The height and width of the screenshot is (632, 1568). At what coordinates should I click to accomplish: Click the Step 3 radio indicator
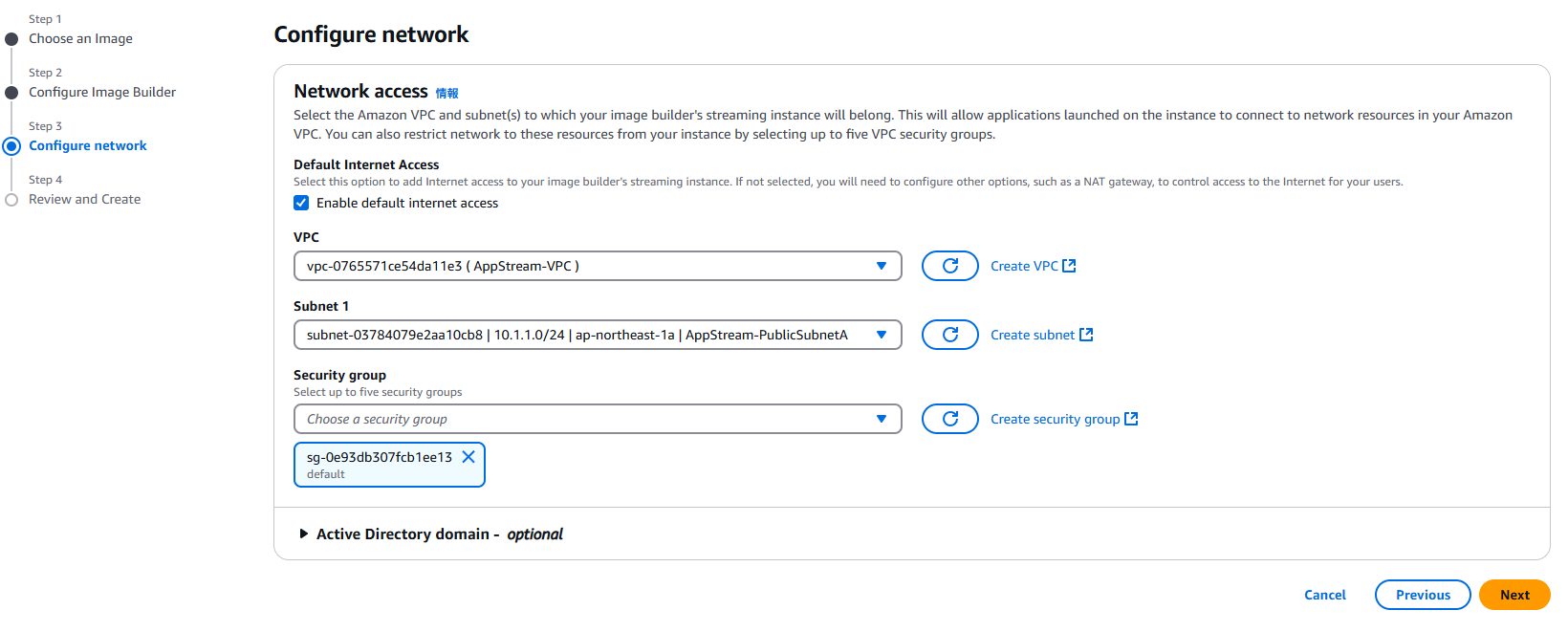(x=11, y=146)
